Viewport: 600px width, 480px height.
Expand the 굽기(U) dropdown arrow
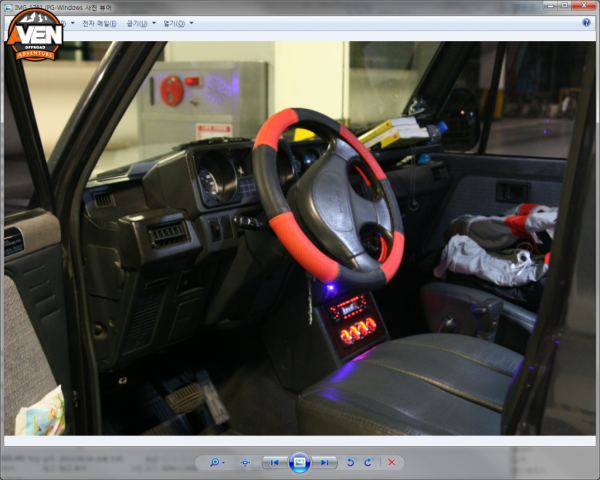(154, 23)
